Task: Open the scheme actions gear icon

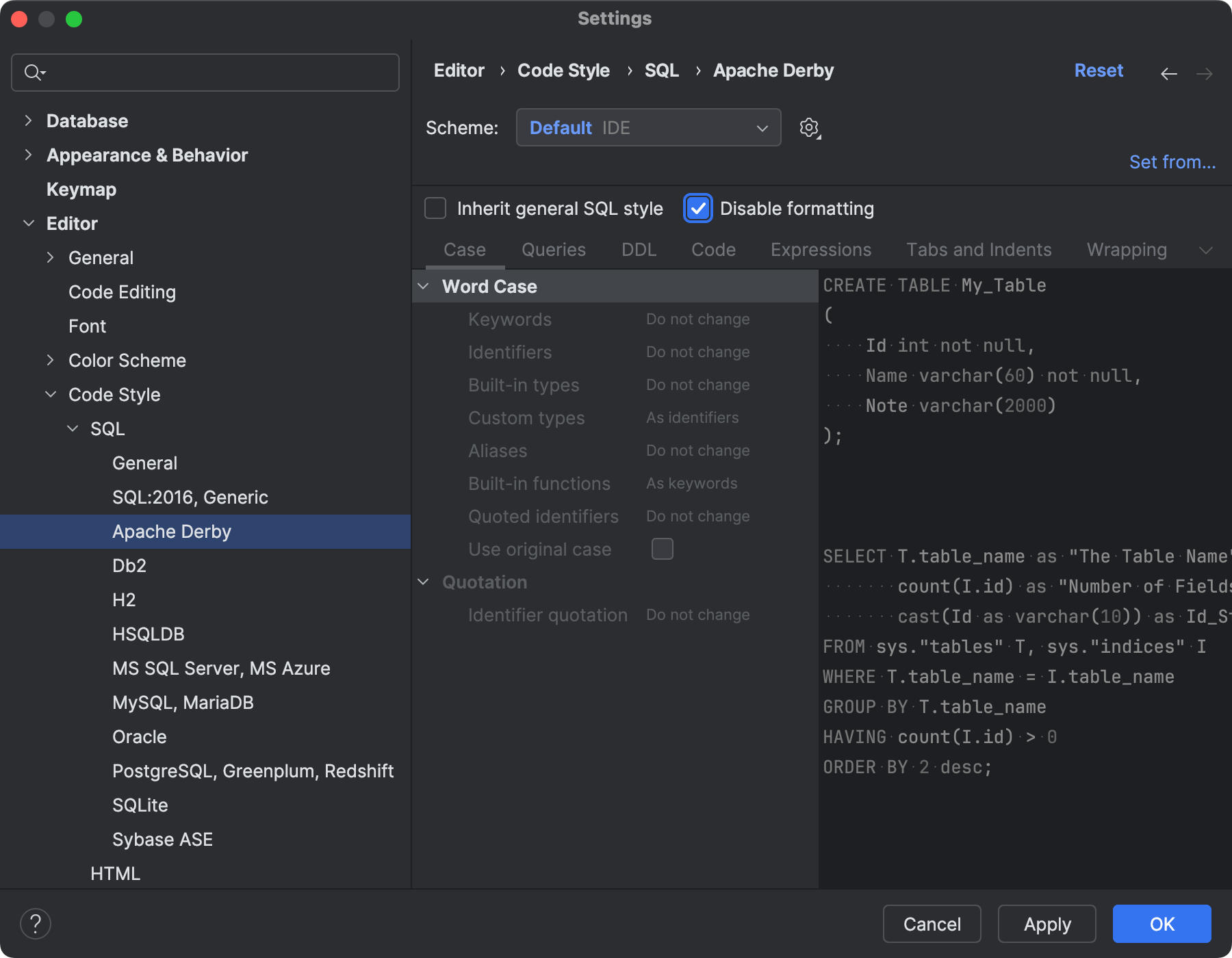Action: [809, 127]
